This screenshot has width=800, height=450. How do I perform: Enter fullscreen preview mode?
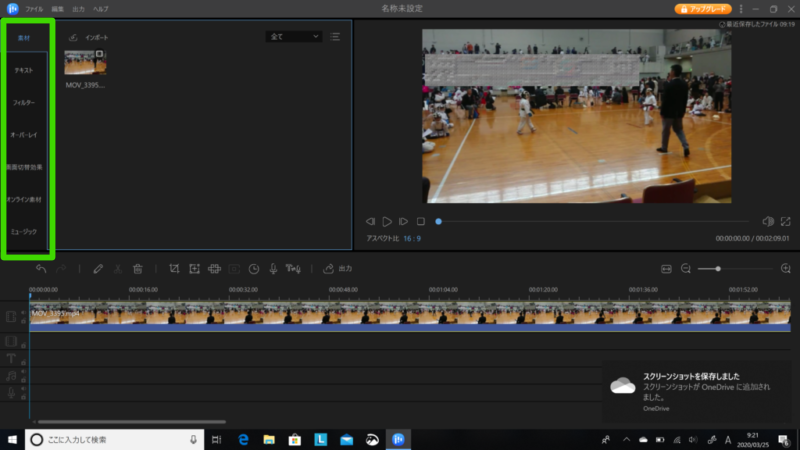tap(786, 221)
